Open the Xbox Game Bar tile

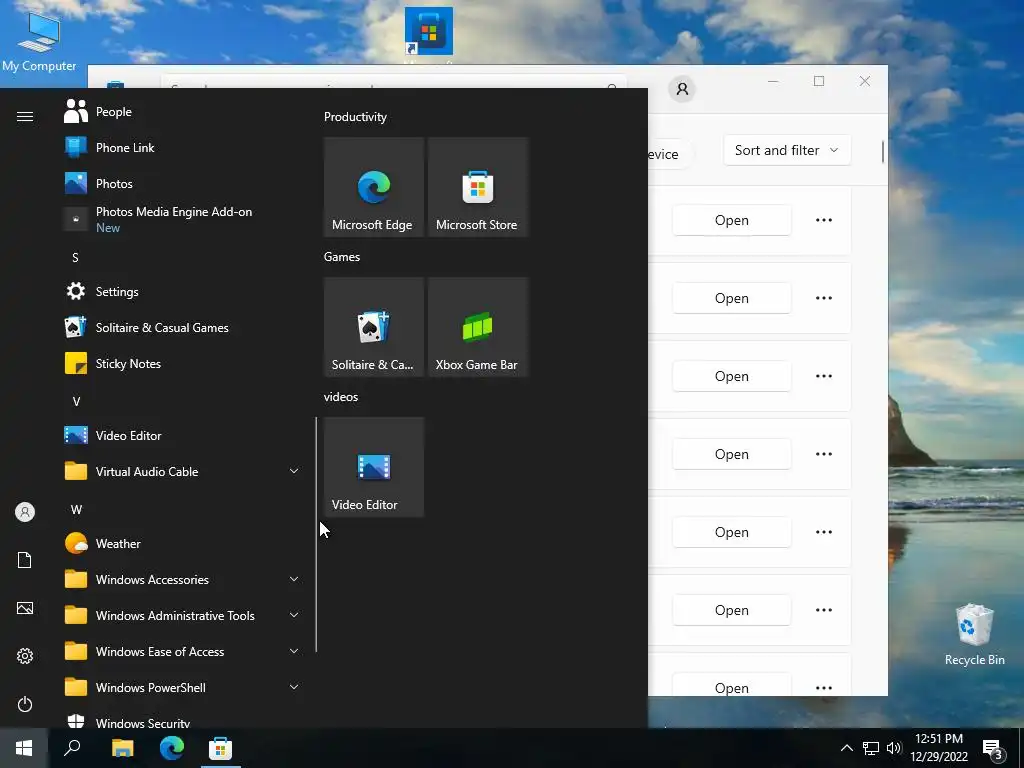pyautogui.click(x=477, y=327)
